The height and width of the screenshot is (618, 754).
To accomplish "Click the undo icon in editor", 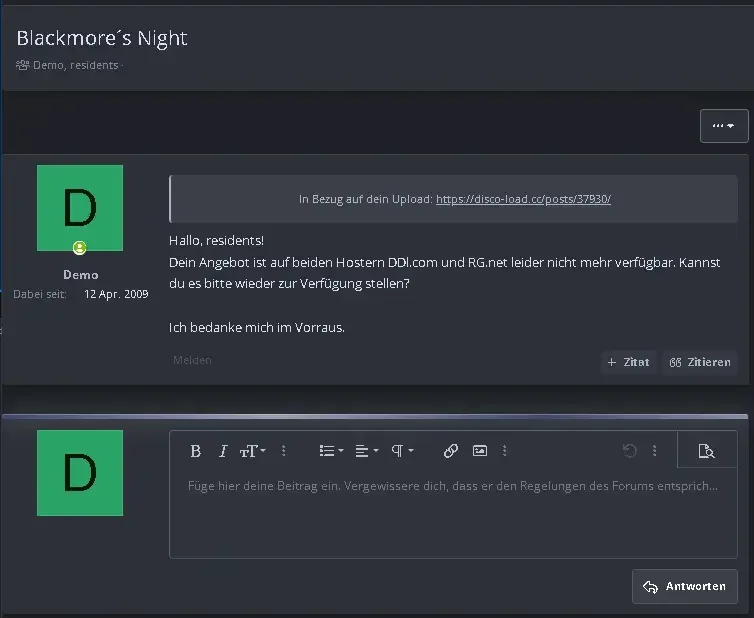I will pyautogui.click(x=629, y=451).
